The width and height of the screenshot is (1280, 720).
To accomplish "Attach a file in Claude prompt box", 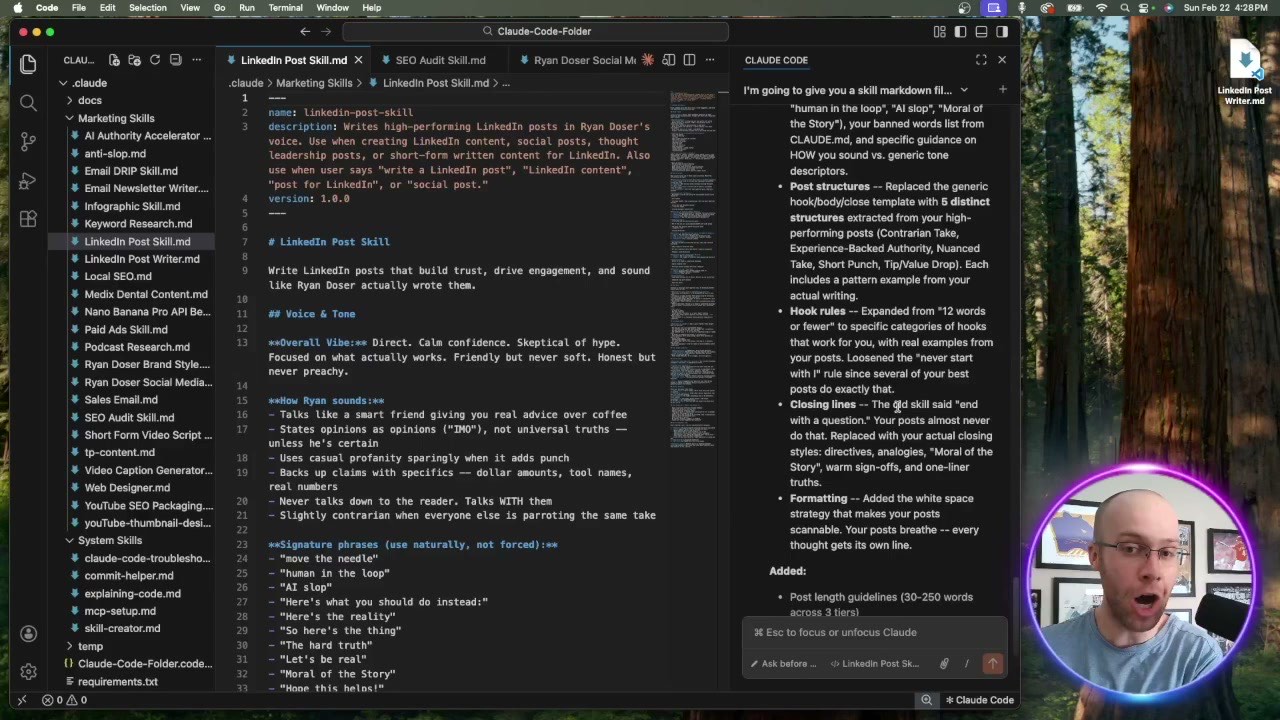I will 943,663.
